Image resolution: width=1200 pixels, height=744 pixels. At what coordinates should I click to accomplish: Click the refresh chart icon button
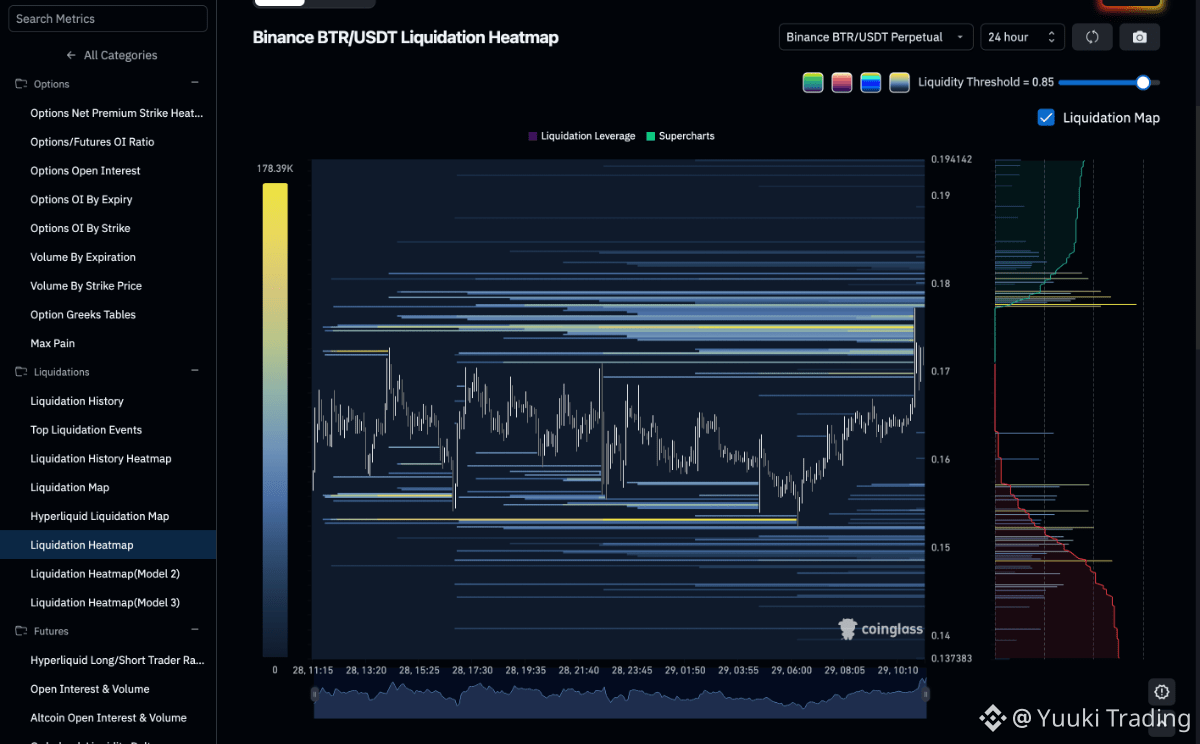click(x=1092, y=37)
